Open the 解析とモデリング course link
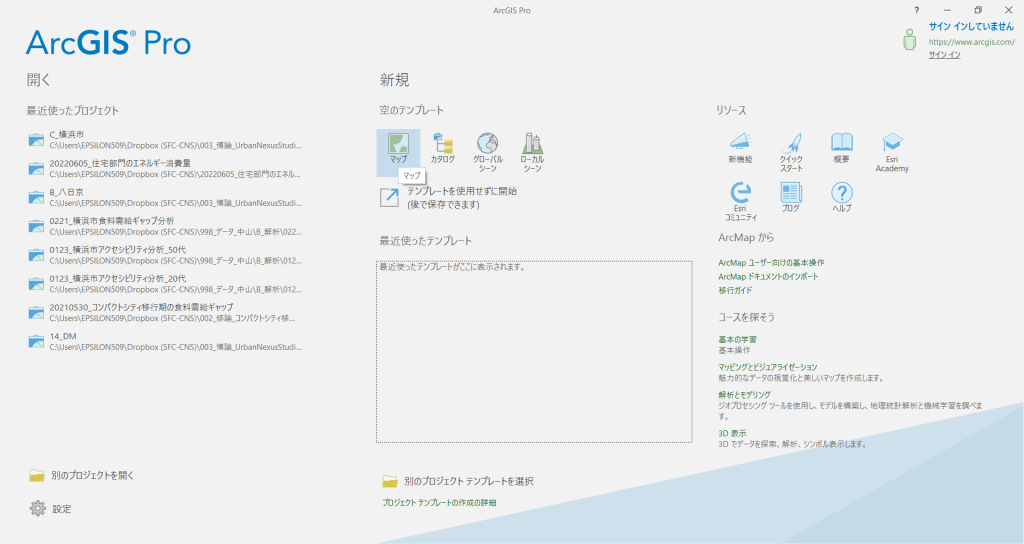Image resolution: width=1024 pixels, height=544 pixels. tap(744, 394)
